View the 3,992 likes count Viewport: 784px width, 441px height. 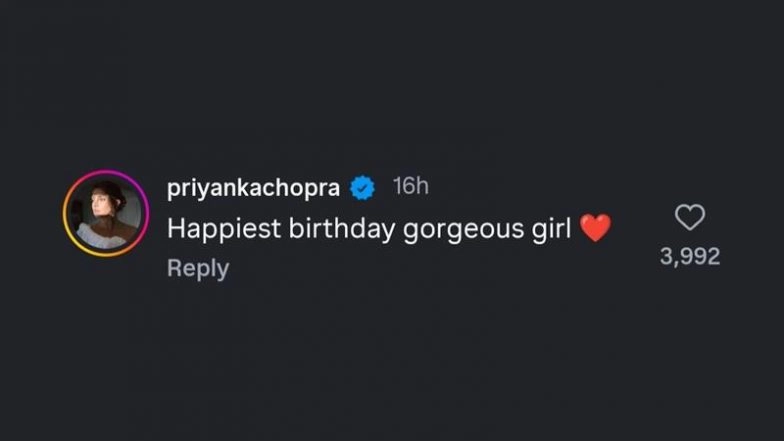click(690, 257)
